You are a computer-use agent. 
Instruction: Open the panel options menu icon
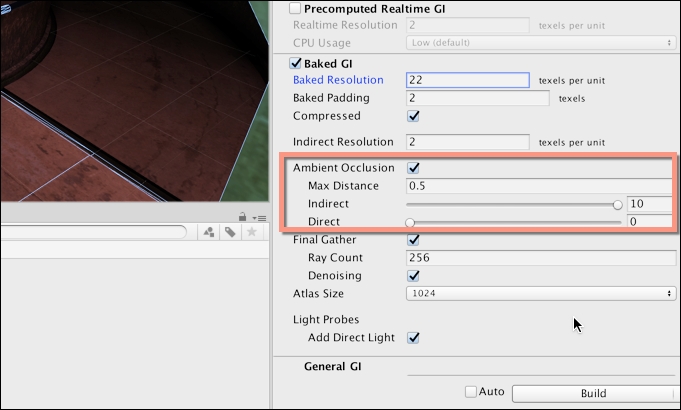[259, 218]
